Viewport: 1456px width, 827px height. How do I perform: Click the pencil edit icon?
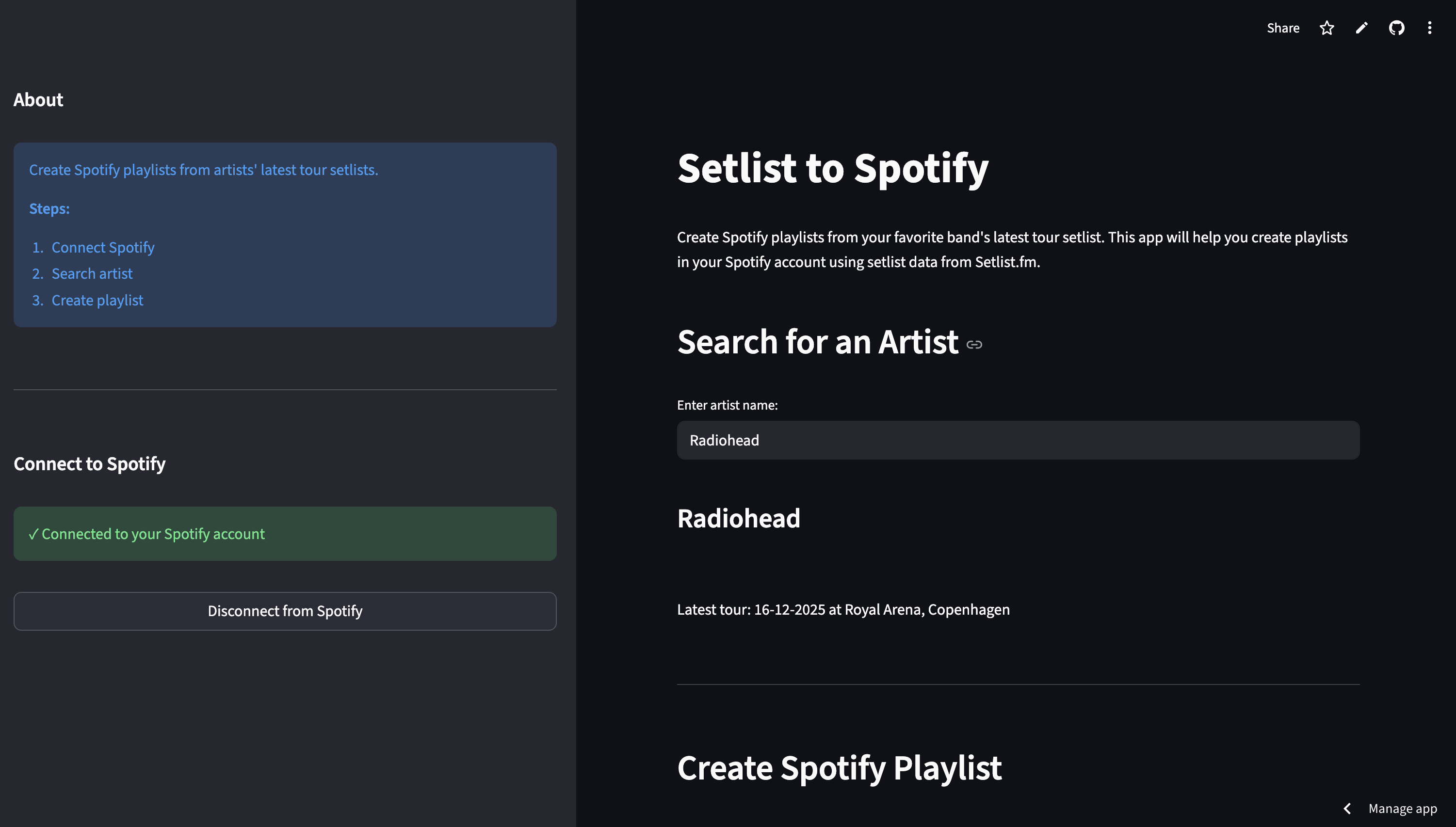pos(1361,28)
